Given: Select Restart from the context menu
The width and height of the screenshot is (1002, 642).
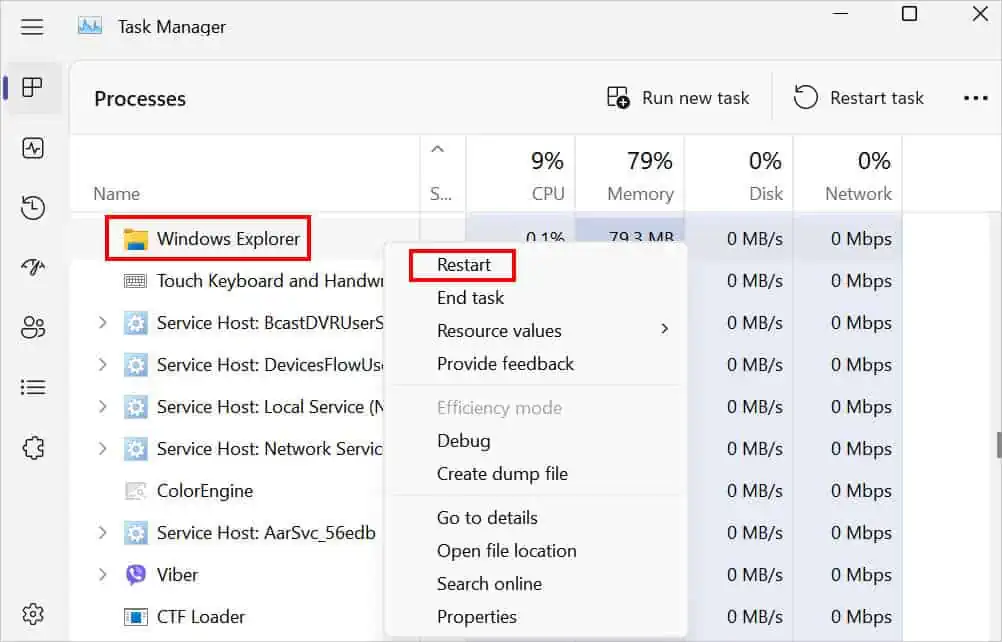Looking at the screenshot, I should [x=462, y=264].
